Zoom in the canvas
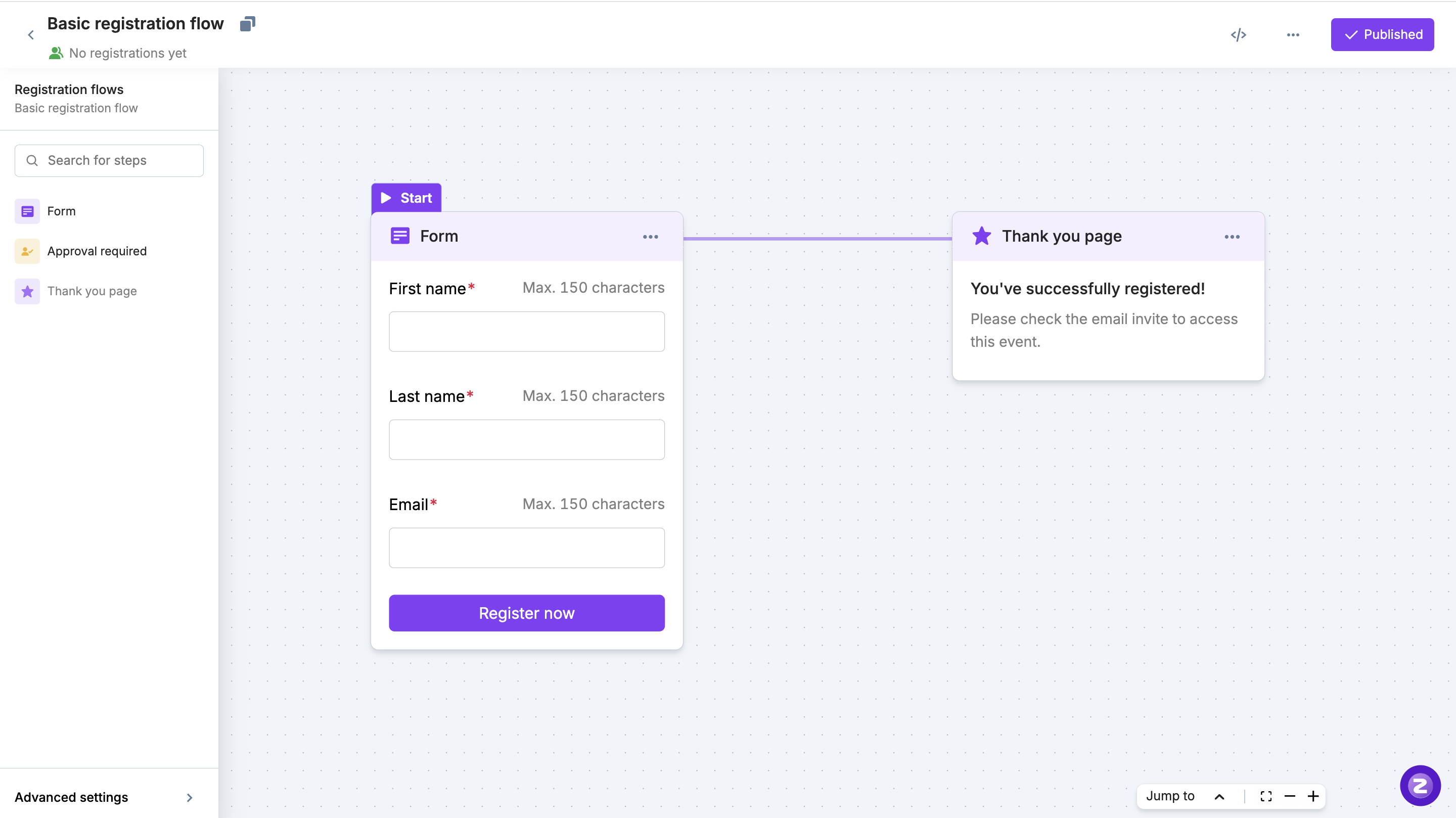1456x818 pixels. [x=1313, y=796]
